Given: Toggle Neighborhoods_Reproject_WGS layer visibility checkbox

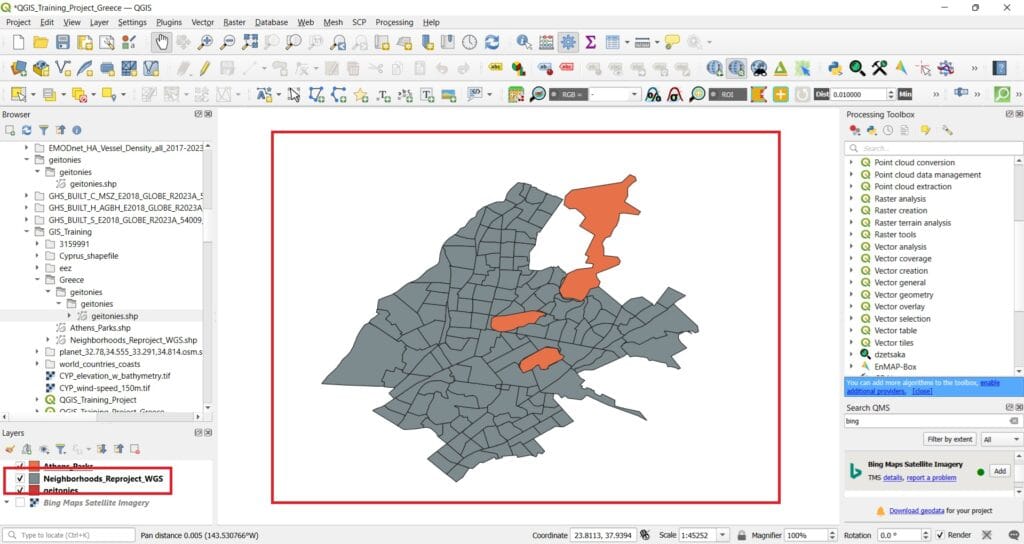Looking at the screenshot, I should tap(20, 479).
